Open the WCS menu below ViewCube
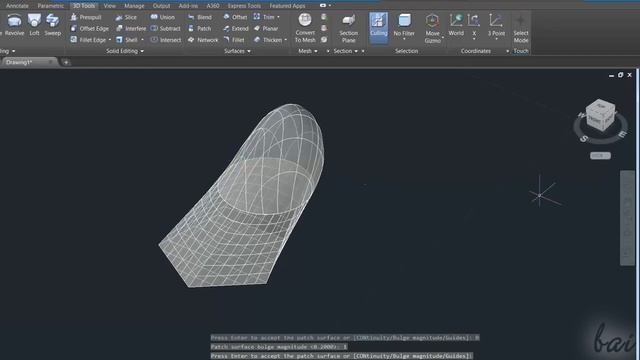Viewport: 640px width, 360px height. coord(600,156)
